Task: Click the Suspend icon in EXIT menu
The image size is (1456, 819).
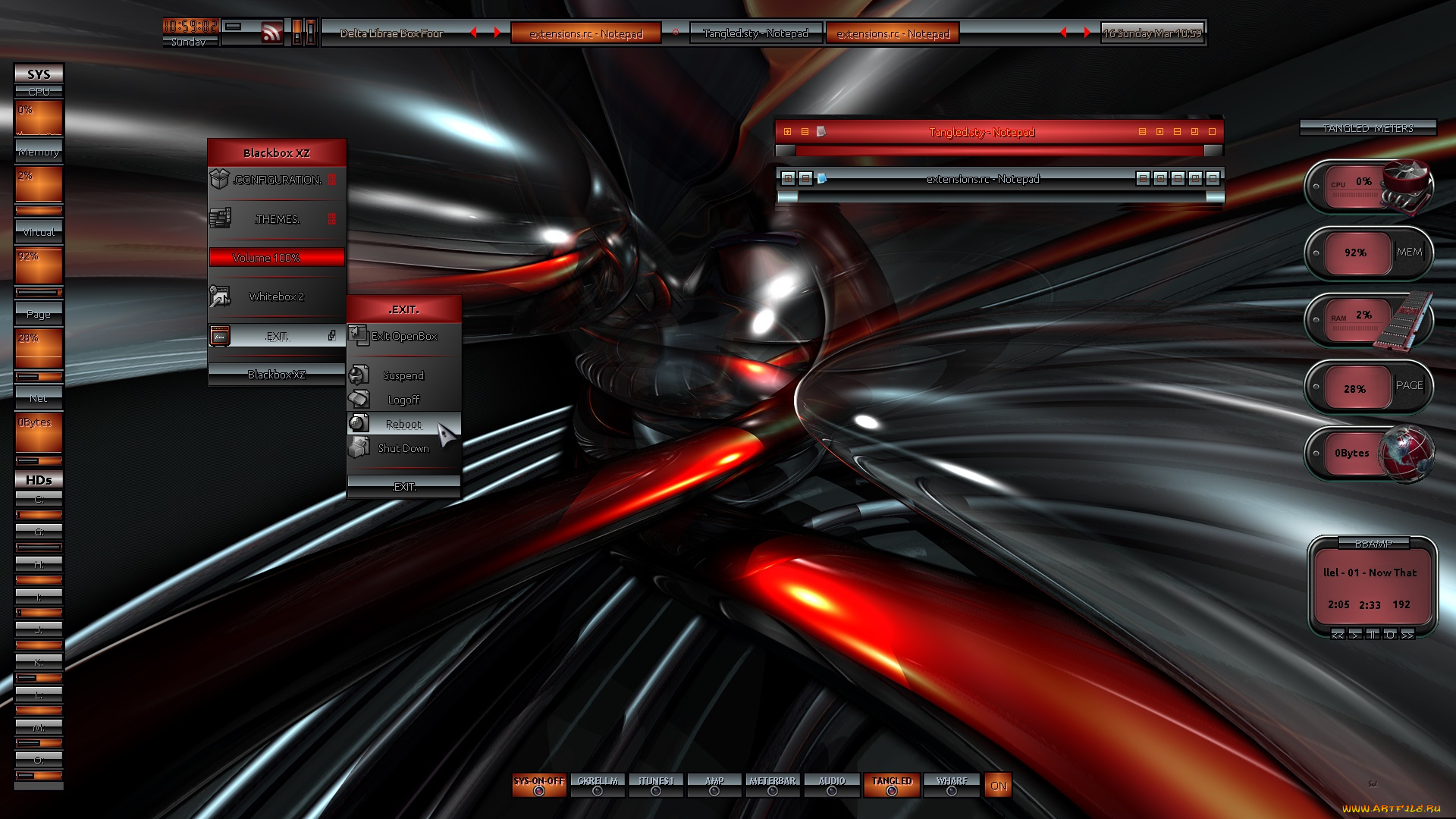Action: click(x=359, y=375)
